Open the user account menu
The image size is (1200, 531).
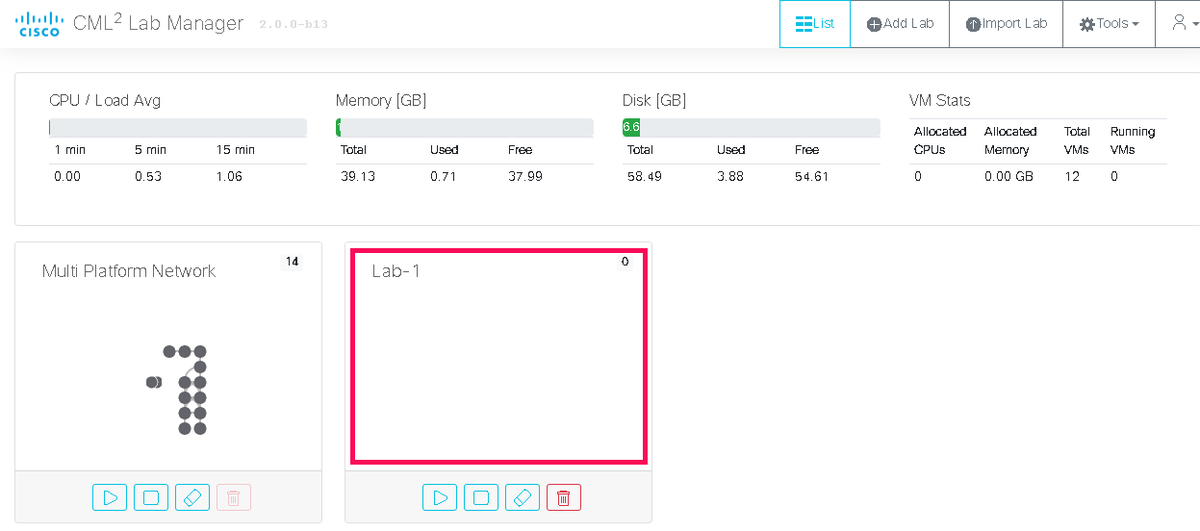[x=1182, y=23]
